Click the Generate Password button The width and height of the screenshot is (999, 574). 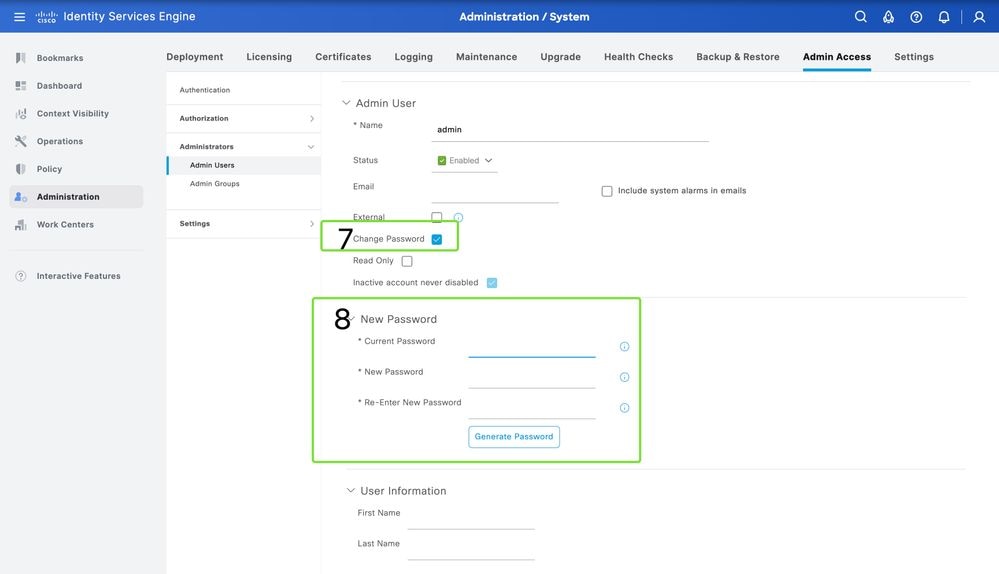(514, 437)
